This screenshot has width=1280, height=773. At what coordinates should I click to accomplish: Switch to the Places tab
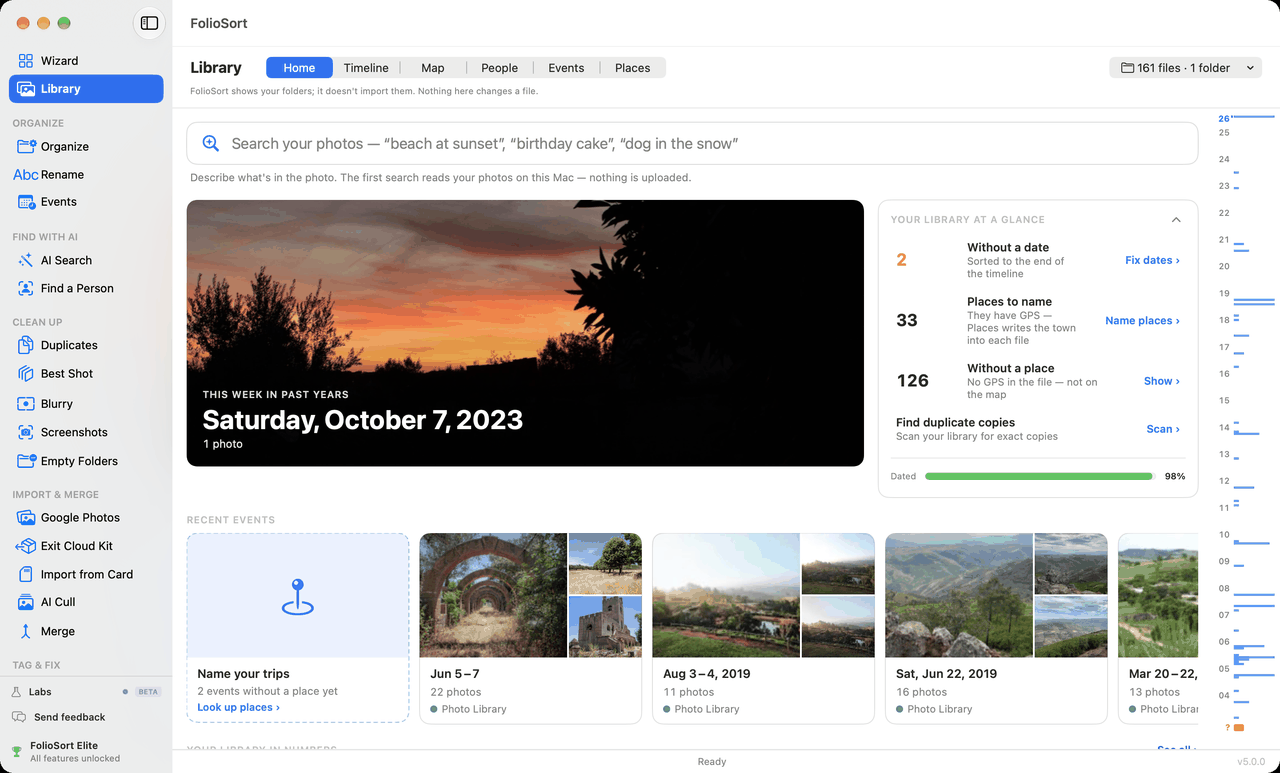click(632, 68)
